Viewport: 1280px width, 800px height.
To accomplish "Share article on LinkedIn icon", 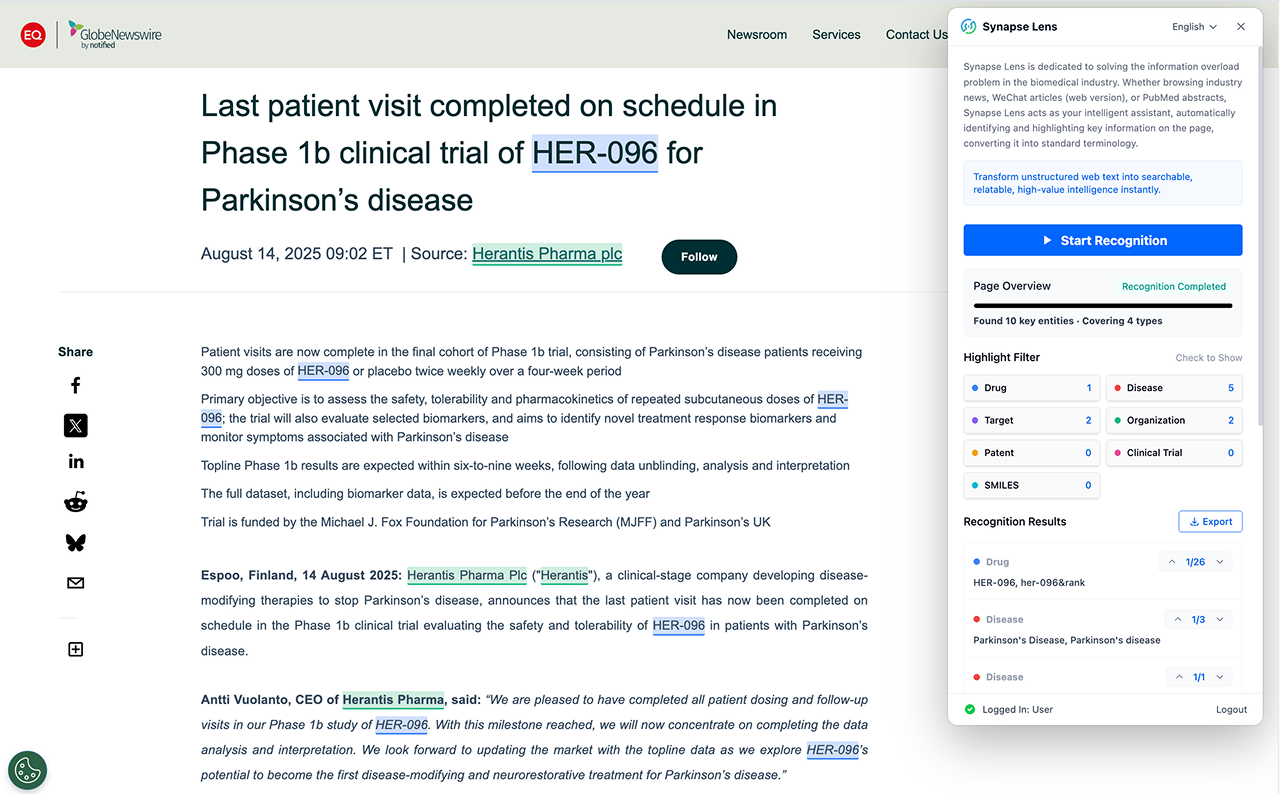I will tap(76, 461).
